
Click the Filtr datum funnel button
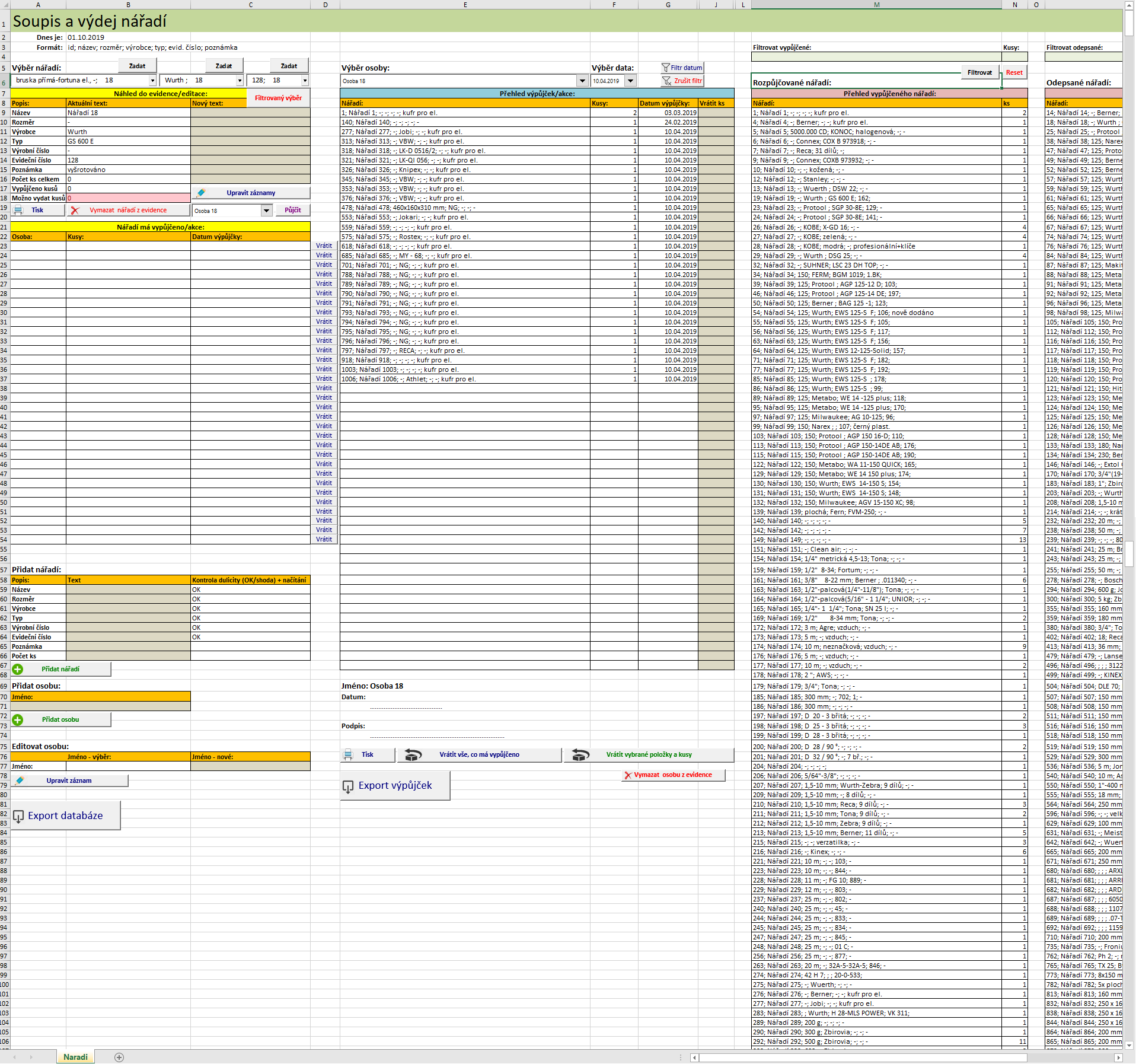682,68
